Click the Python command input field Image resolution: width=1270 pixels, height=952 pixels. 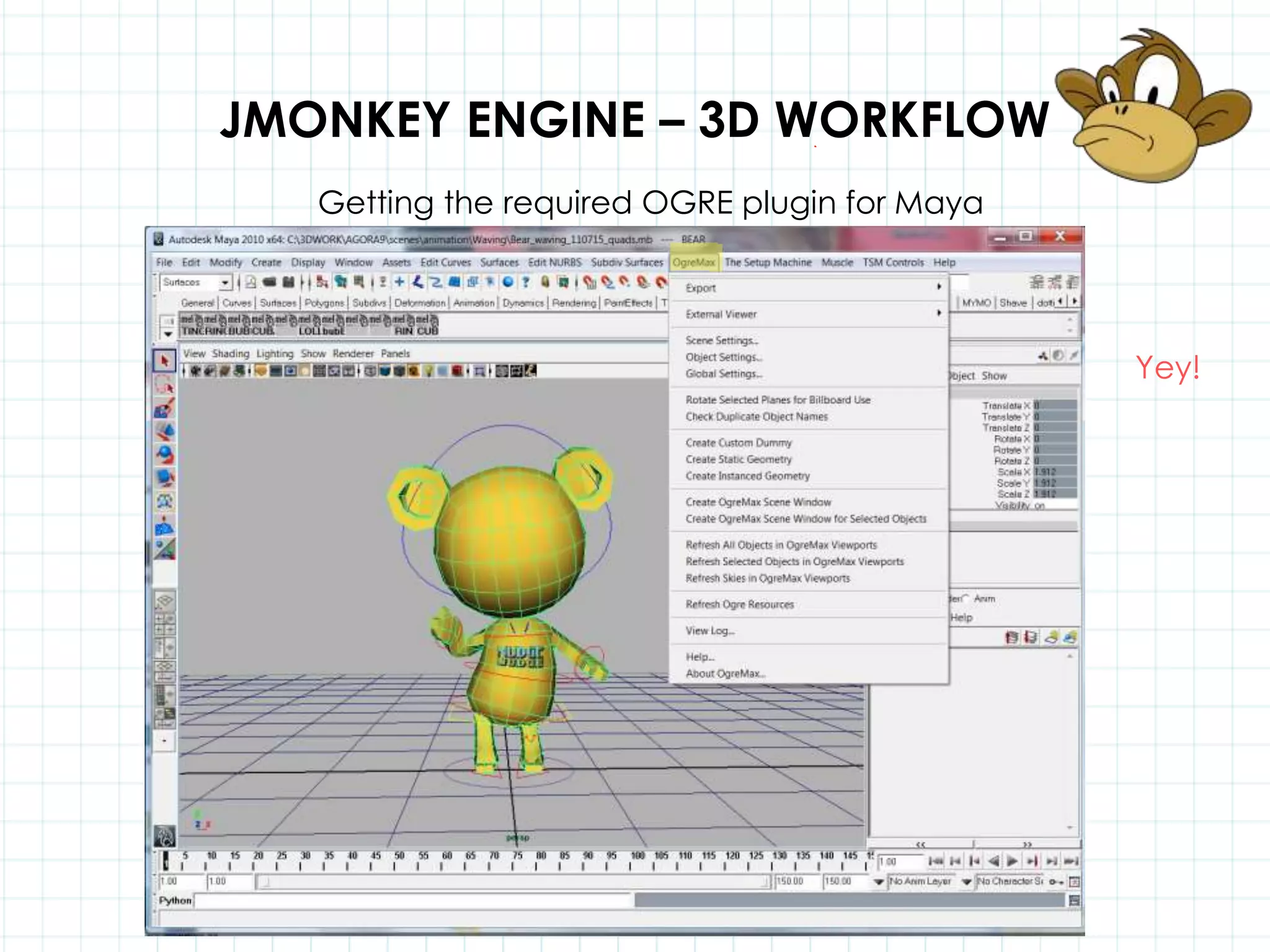click(x=412, y=901)
